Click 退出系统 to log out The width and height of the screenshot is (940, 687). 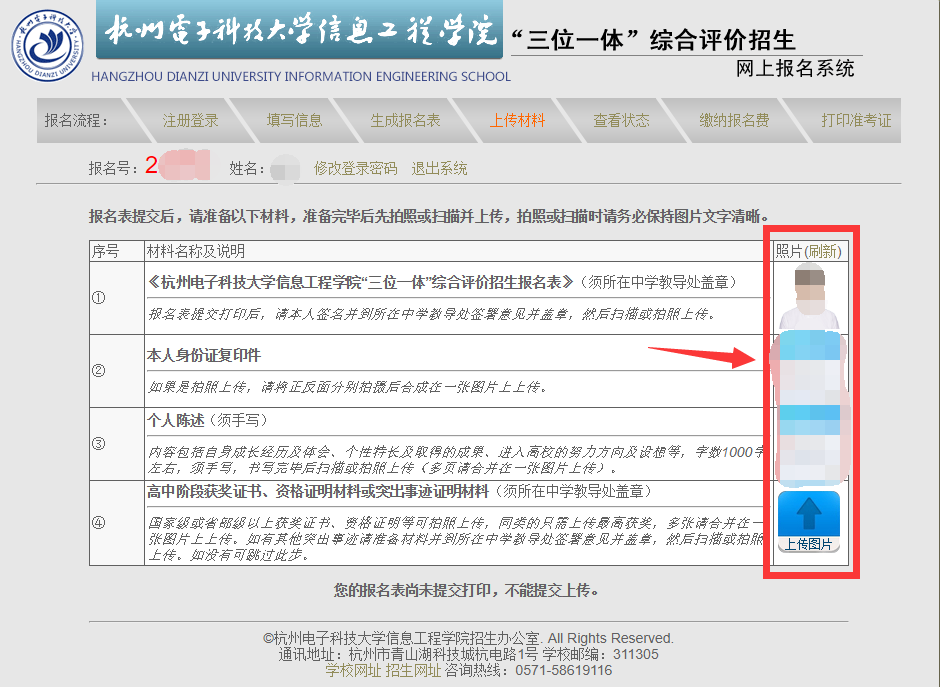pyautogui.click(x=439, y=168)
